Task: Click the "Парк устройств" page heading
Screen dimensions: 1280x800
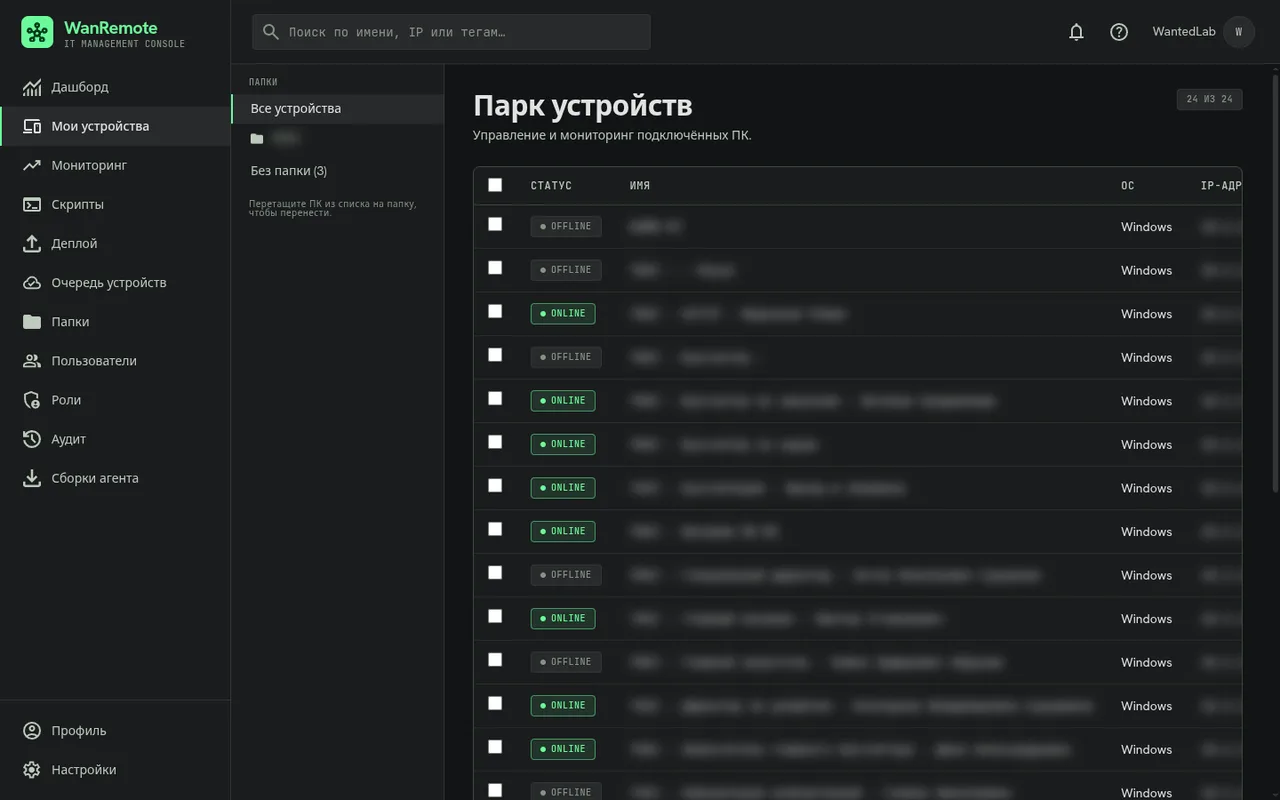Action: click(583, 105)
